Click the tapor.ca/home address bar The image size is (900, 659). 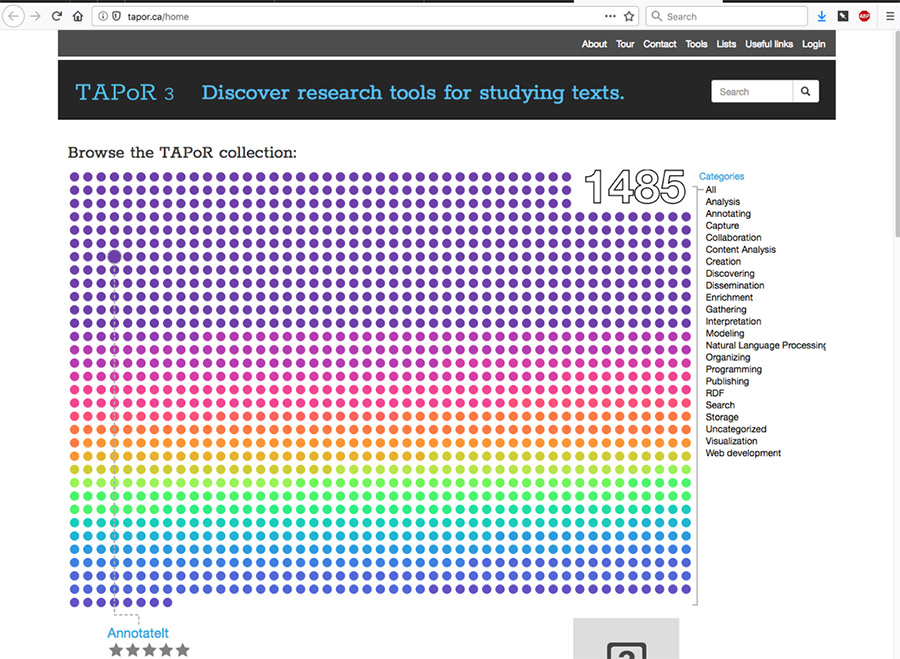pos(365,17)
